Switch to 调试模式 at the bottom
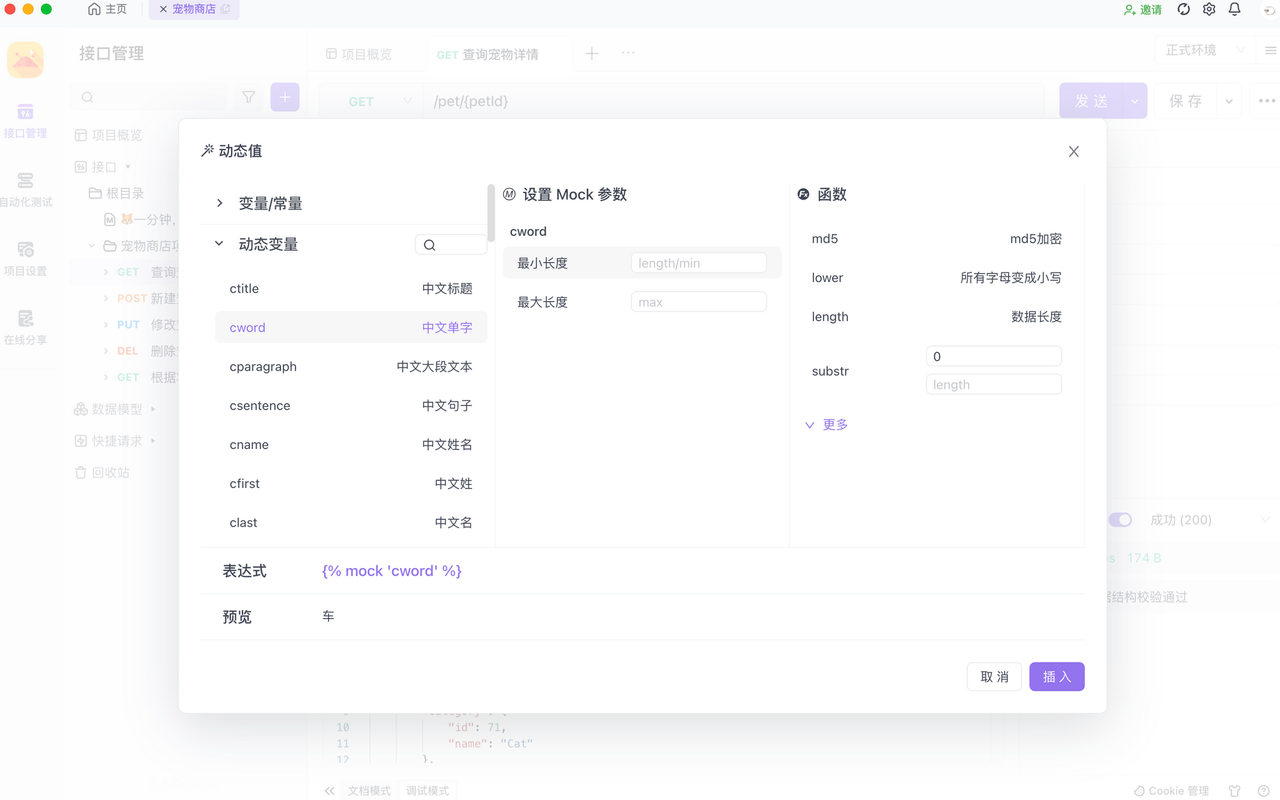The width and height of the screenshot is (1280, 800). click(x=428, y=789)
